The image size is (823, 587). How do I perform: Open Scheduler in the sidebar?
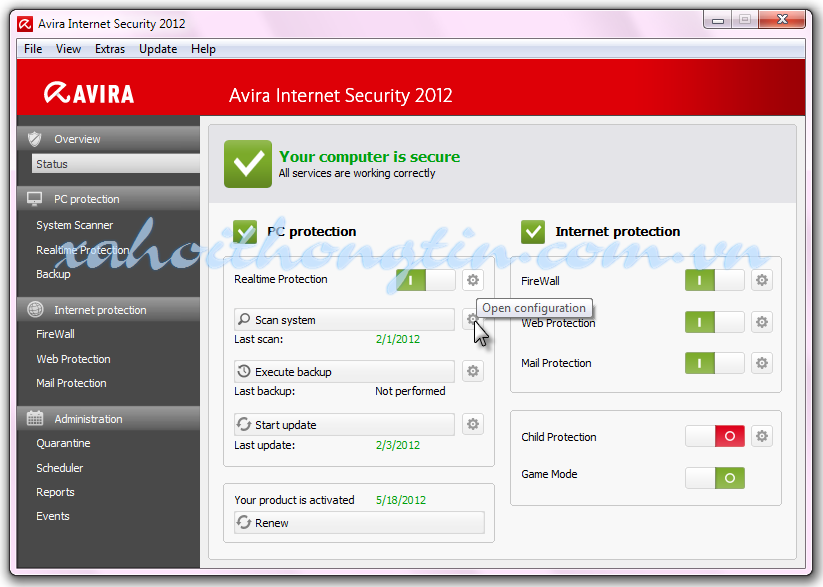[x=59, y=467]
